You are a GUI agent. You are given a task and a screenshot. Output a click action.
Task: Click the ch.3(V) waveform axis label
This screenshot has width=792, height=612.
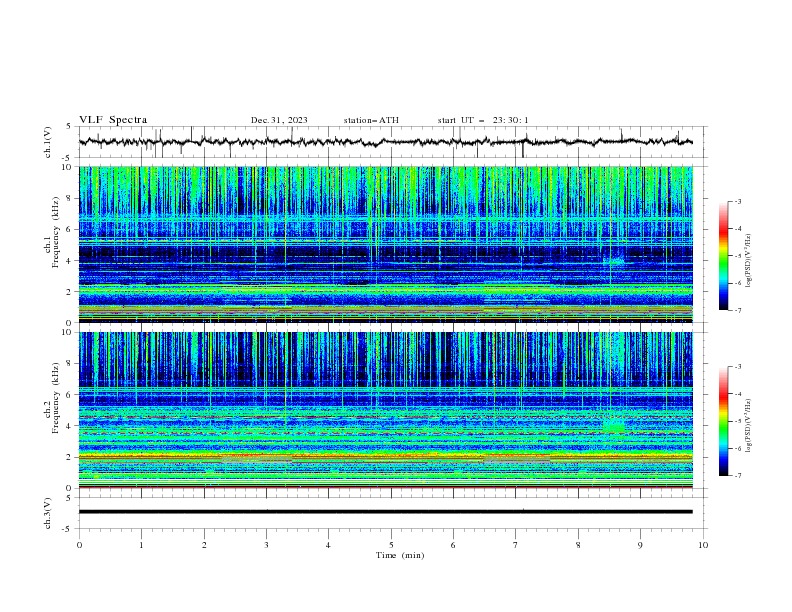[48, 513]
